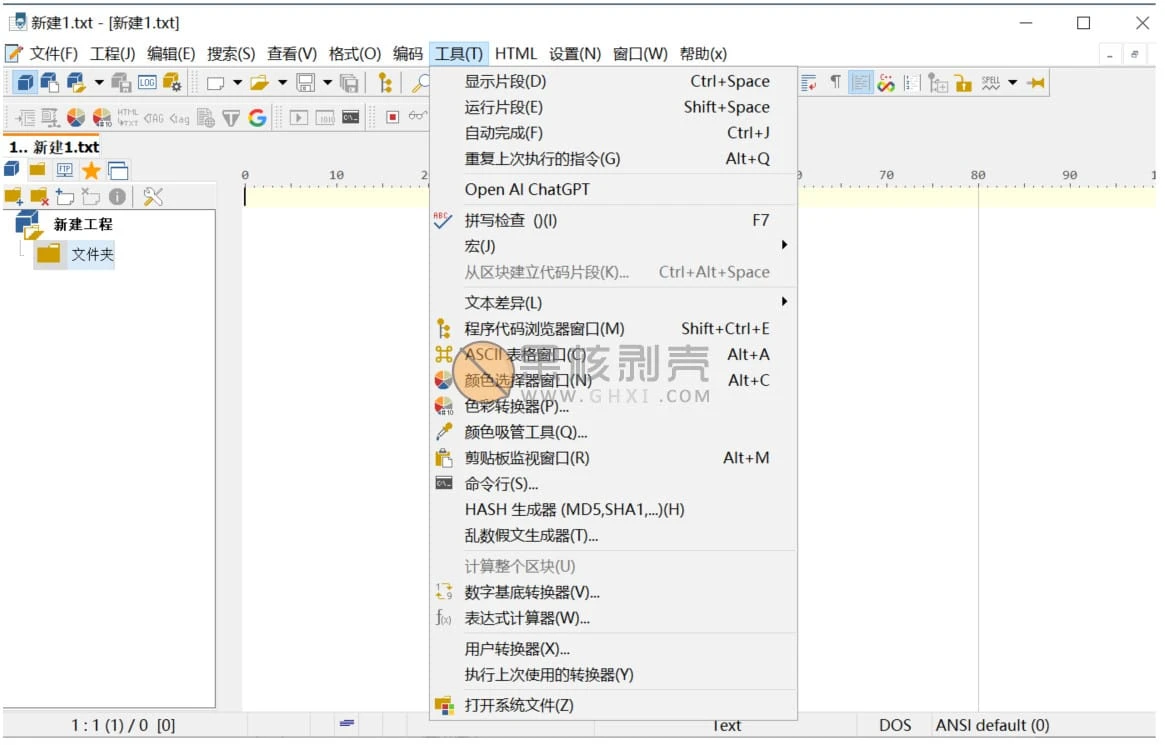Image resolution: width=1165 pixels, height=745 pixels.
Task: Open Favorites via the star sidebar icon
Action: pos(92,170)
